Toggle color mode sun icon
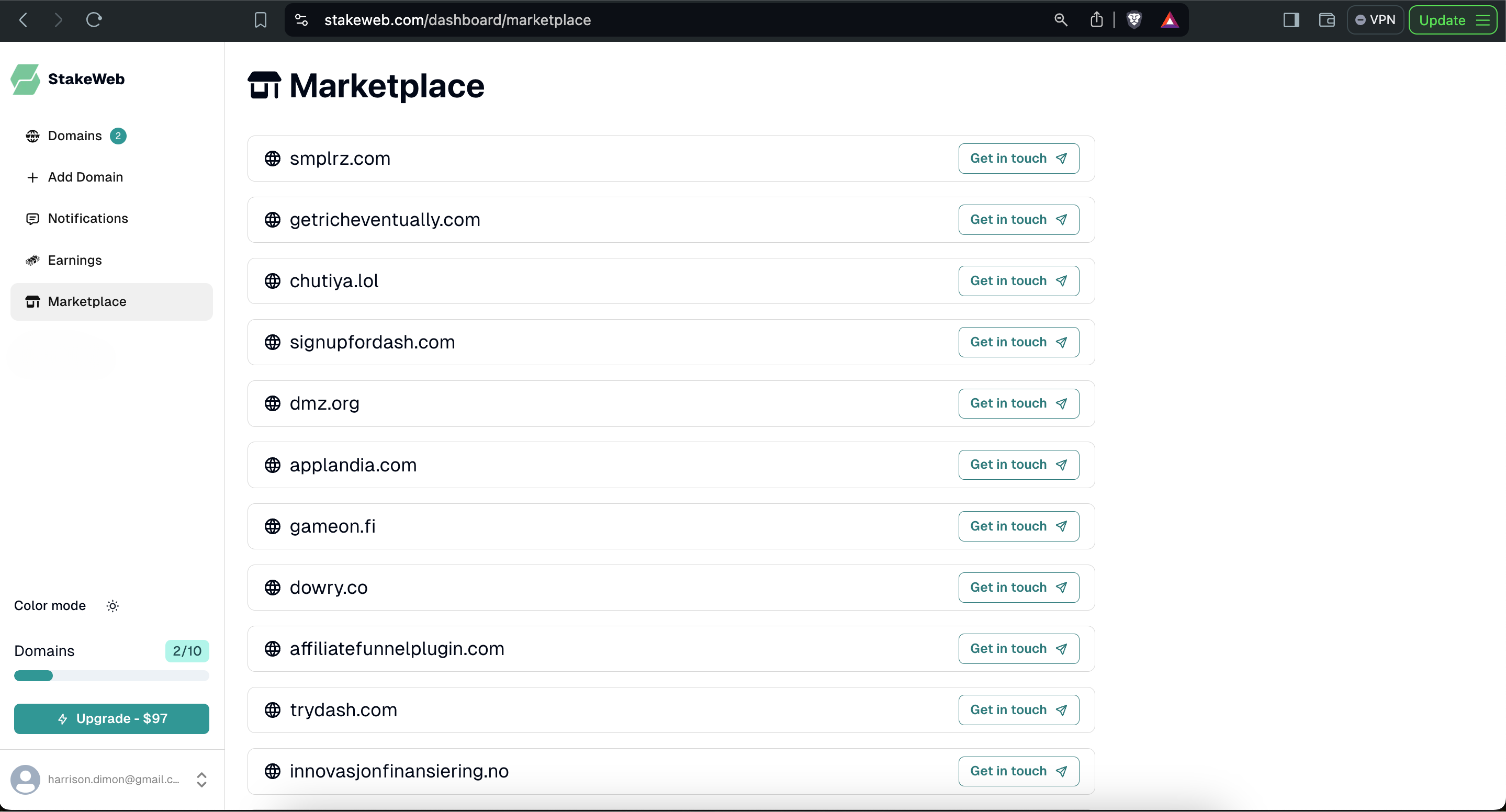Image resolution: width=1506 pixels, height=812 pixels. pyautogui.click(x=113, y=606)
